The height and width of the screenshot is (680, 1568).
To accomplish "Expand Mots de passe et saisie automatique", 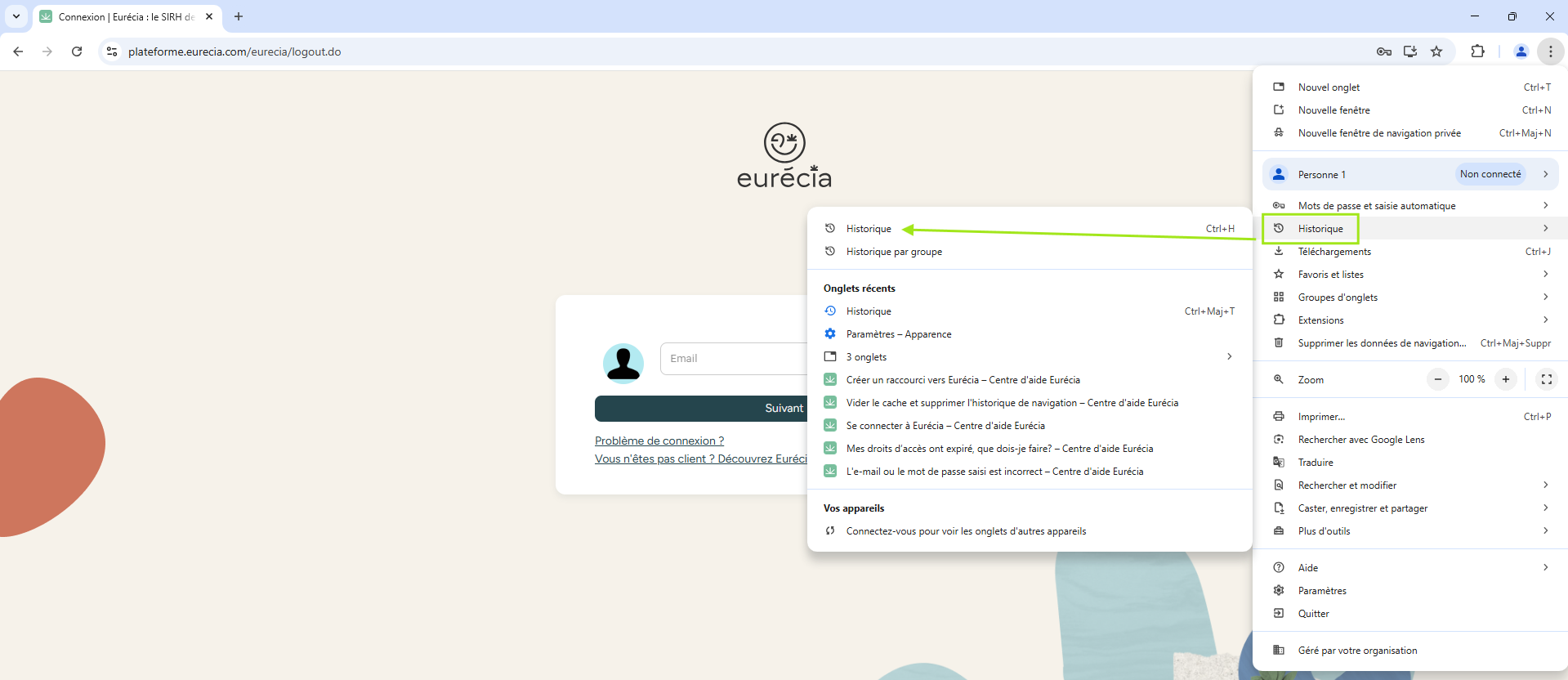I will coord(1410,206).
